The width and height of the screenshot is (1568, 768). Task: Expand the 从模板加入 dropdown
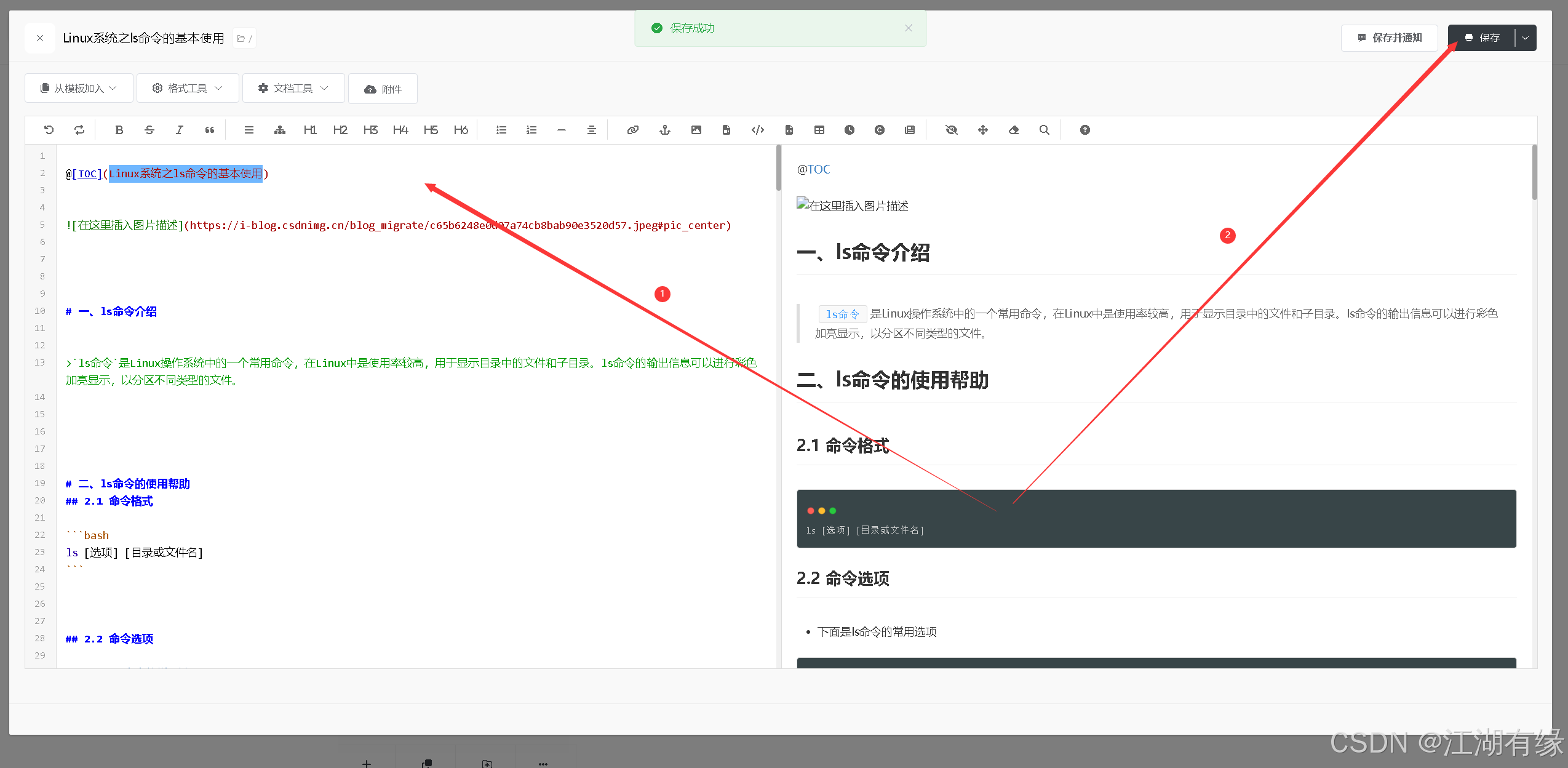pyautogui.click(x=78, y=87)
